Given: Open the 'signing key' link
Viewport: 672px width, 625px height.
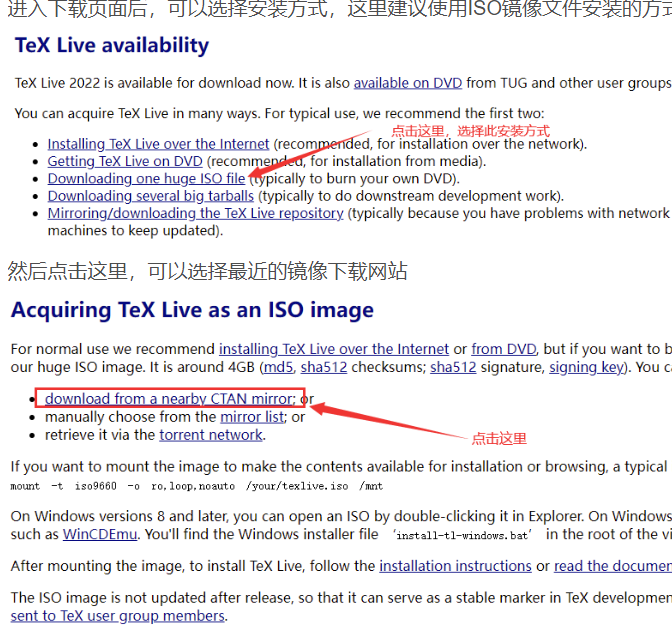Looking at the screenshot, I should point(586,367).
